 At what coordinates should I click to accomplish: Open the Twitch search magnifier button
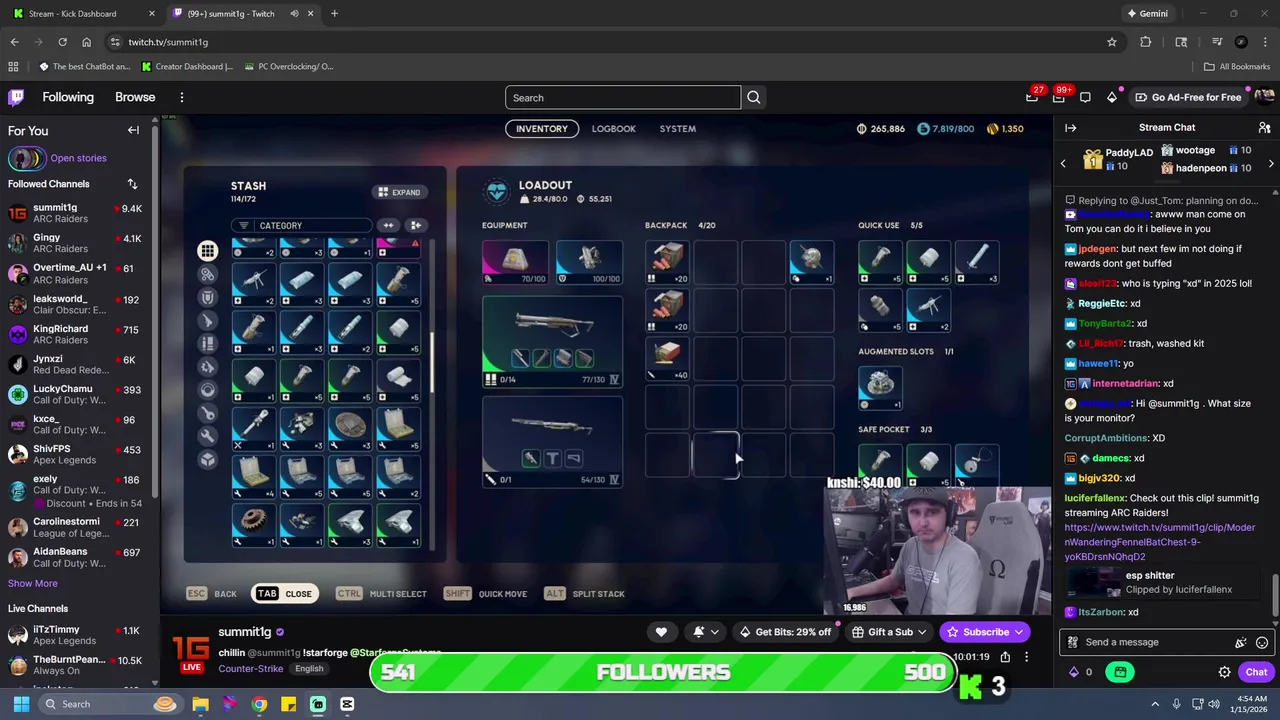(754, 97)
